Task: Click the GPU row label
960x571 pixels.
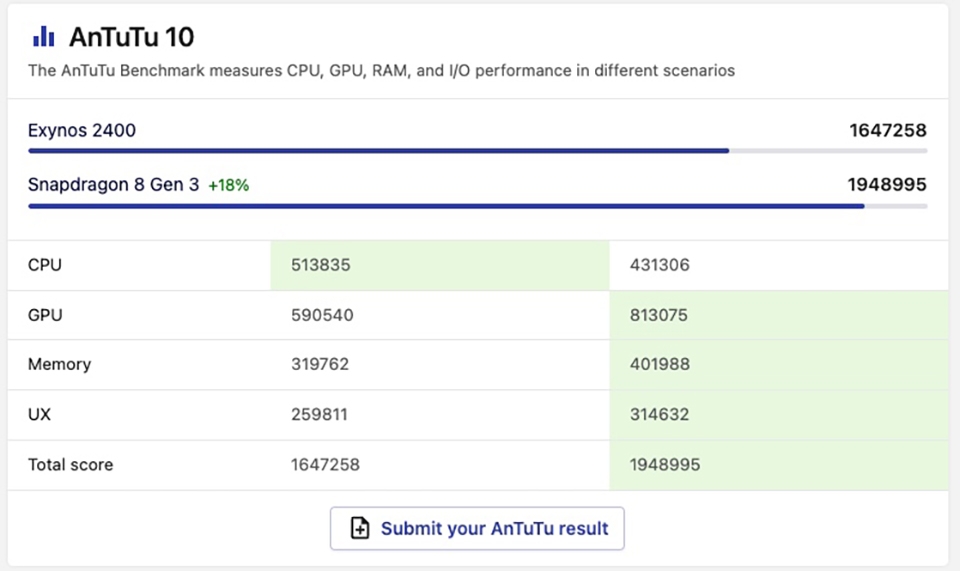Action: [x=45, y=315]
